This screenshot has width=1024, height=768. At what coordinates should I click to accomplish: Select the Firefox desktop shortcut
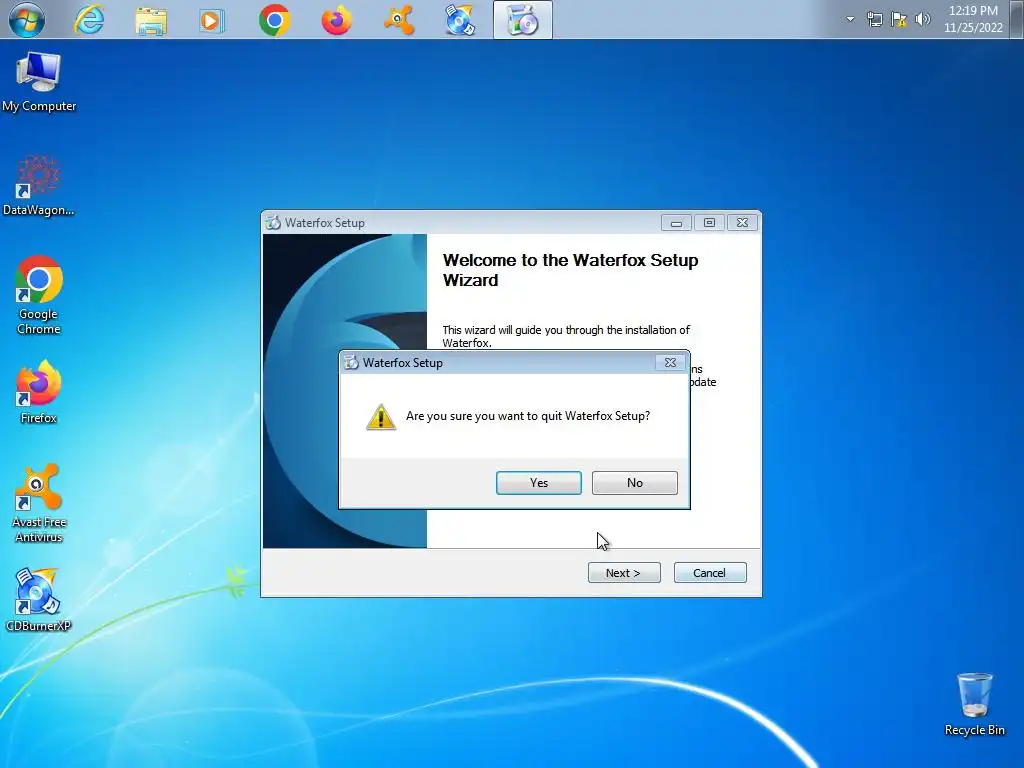(39, 392)
